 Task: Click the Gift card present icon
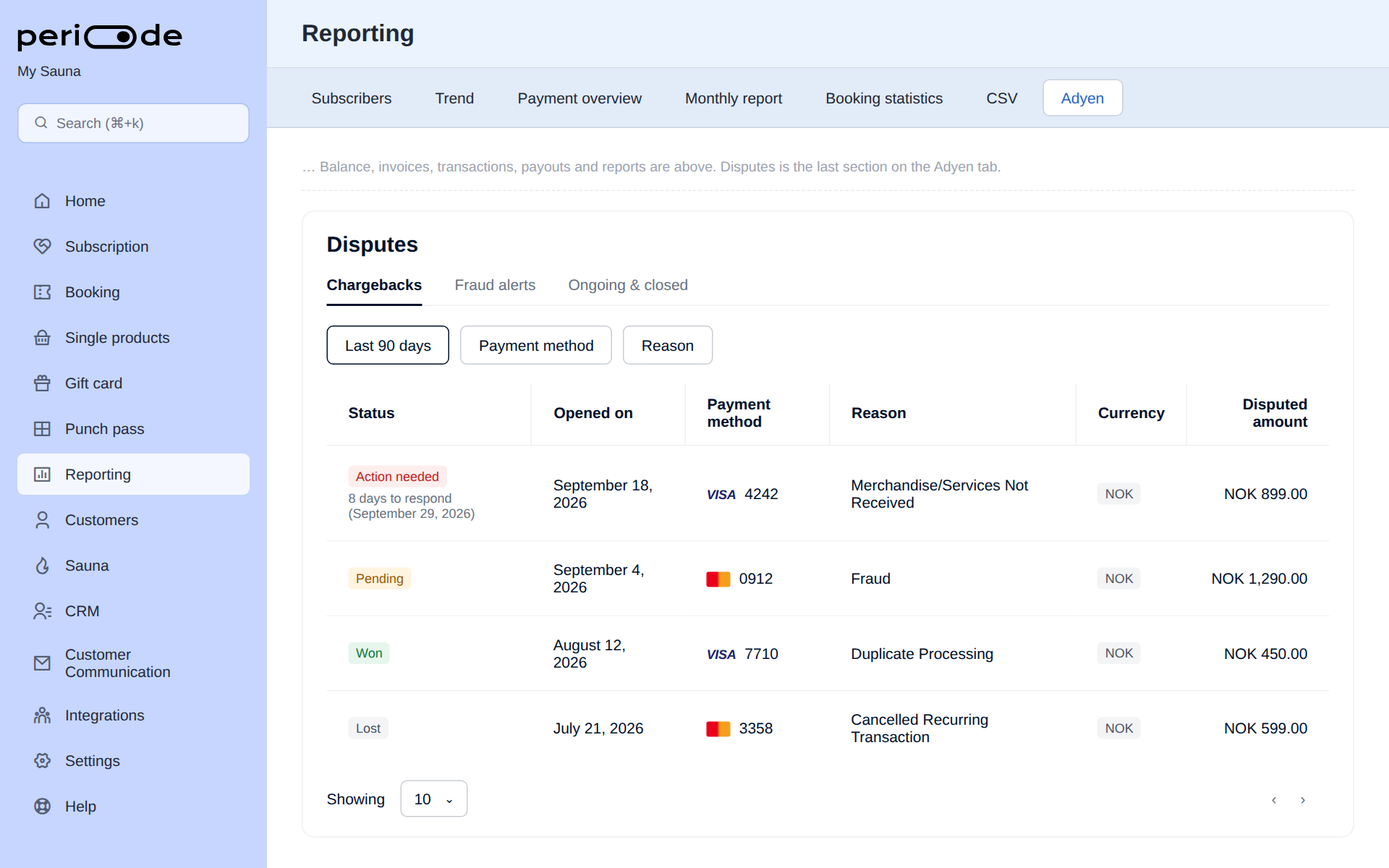click(x=42, y=383)
